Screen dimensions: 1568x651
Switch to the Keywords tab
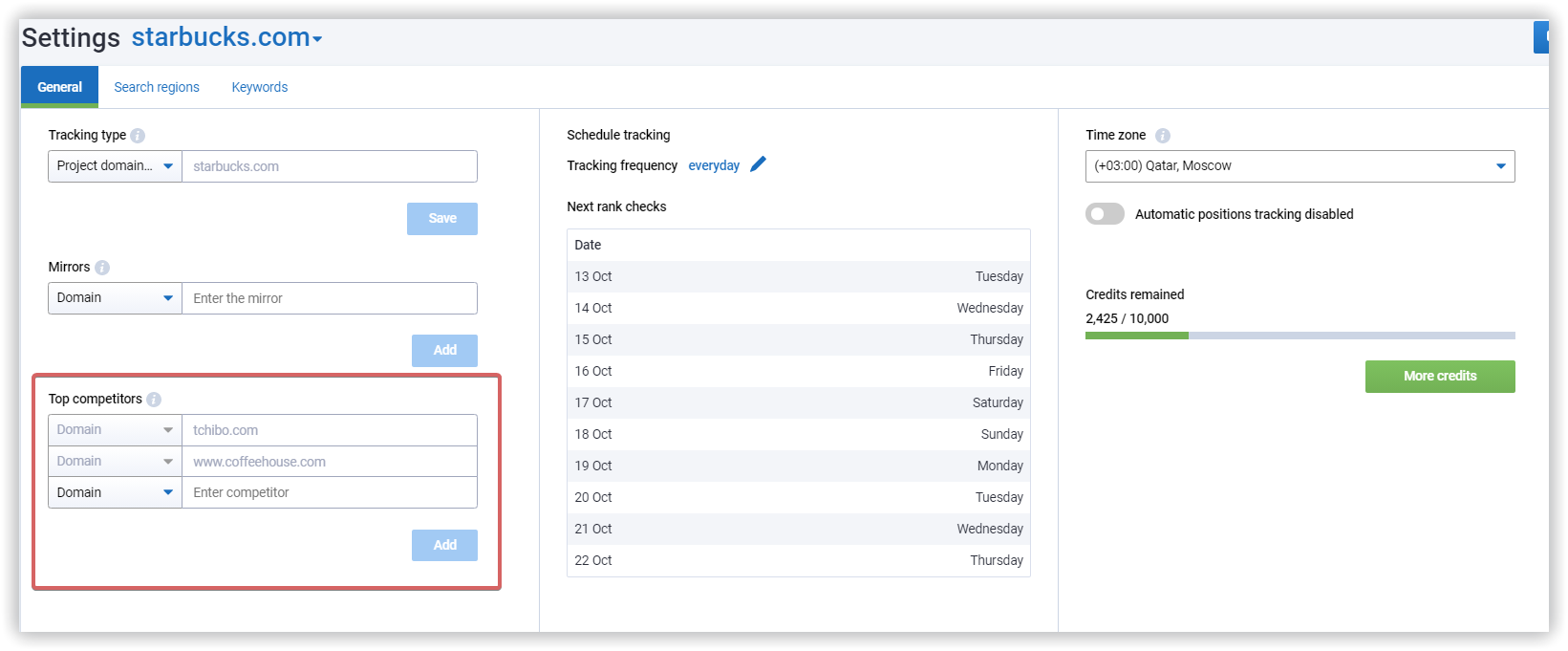(x=260, y=87)
